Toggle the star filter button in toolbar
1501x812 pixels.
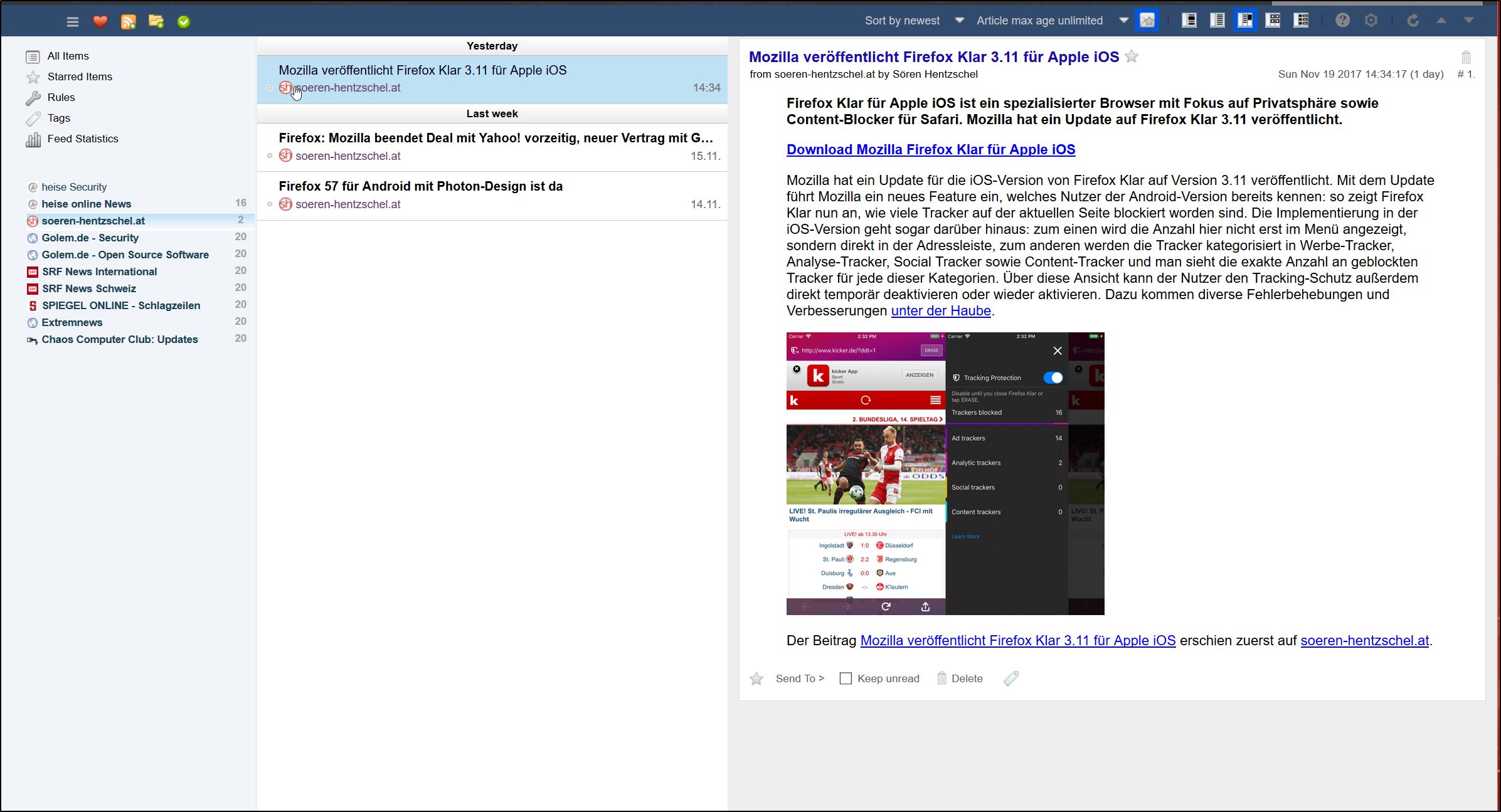pos(1147,21)
